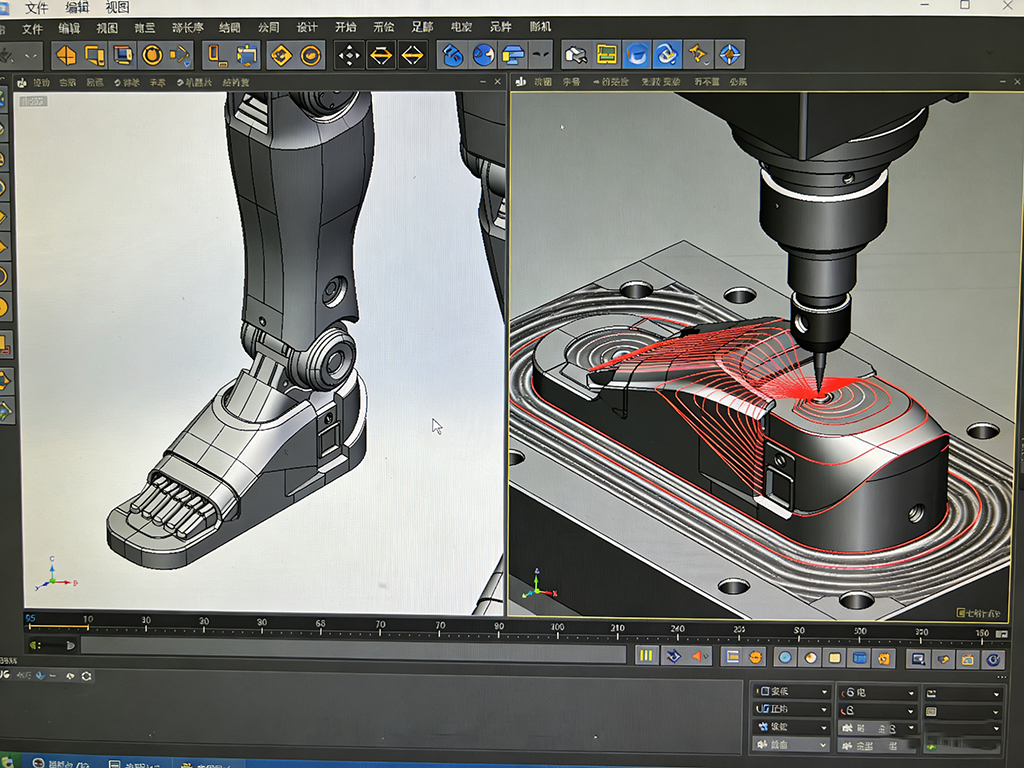Click the 开始 menu item
Screen dimensions: 1024x768
click(346, 27)
